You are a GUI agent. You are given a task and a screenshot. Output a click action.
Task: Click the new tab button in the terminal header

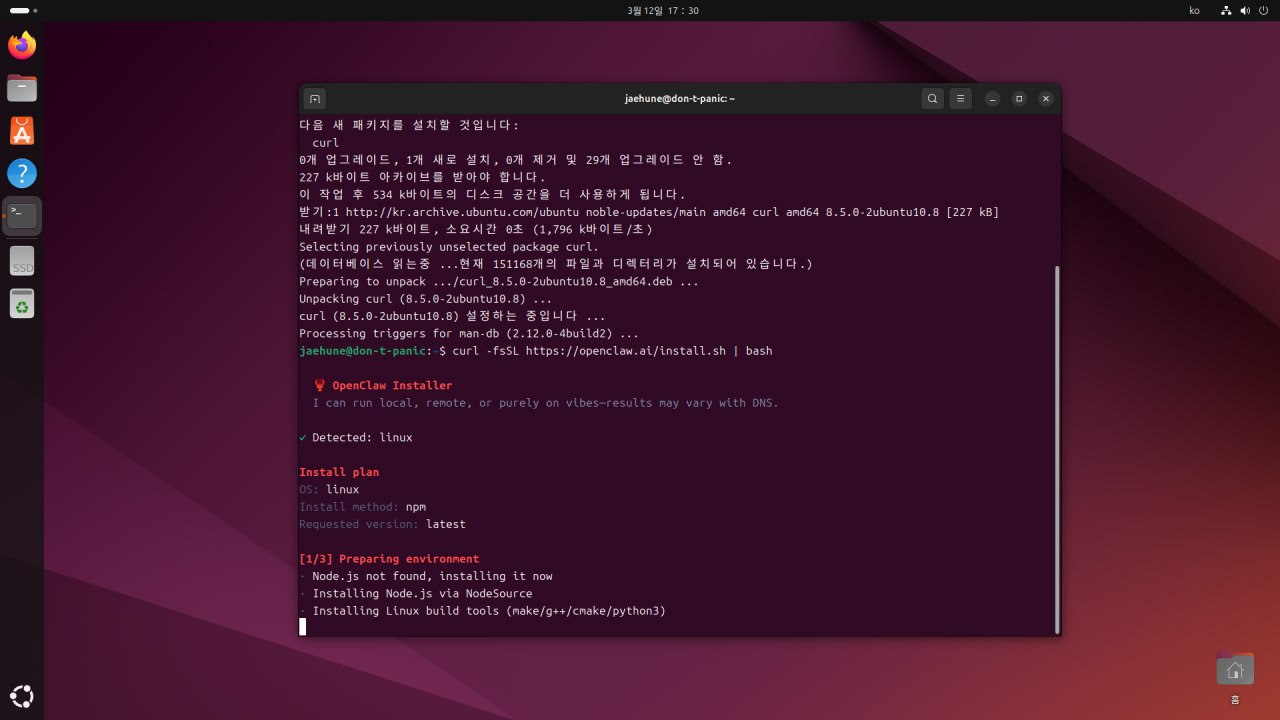pos(315,98)
